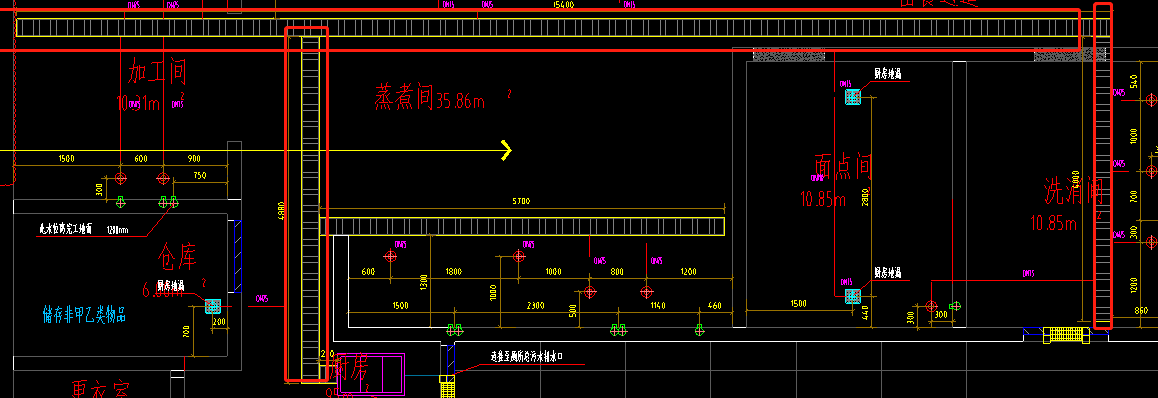Select the vertical 440 dimension text

pyautogui.click(x=866, y=314)
